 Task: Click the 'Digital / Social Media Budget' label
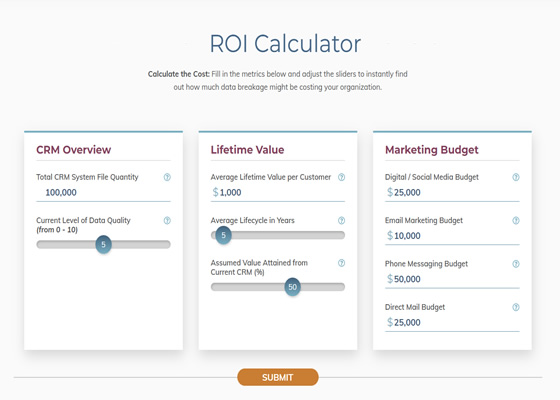[432, 177]
